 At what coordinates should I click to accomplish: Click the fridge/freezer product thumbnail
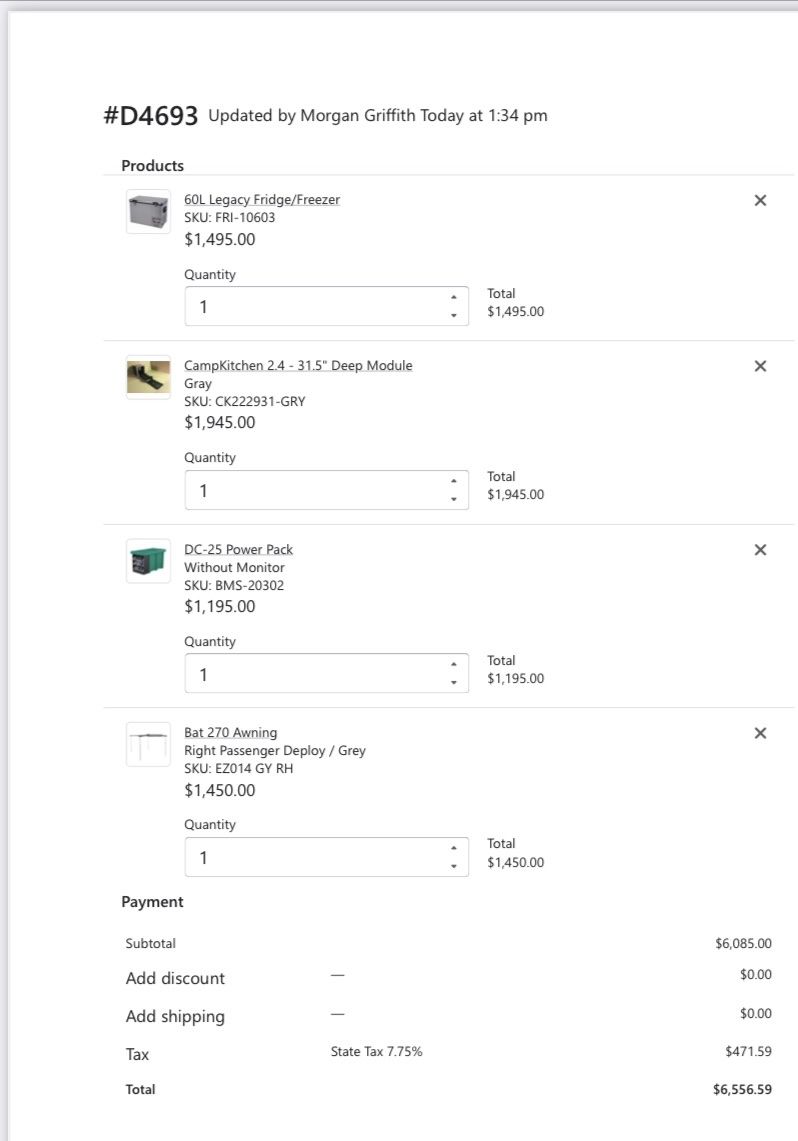click(148, 212)
